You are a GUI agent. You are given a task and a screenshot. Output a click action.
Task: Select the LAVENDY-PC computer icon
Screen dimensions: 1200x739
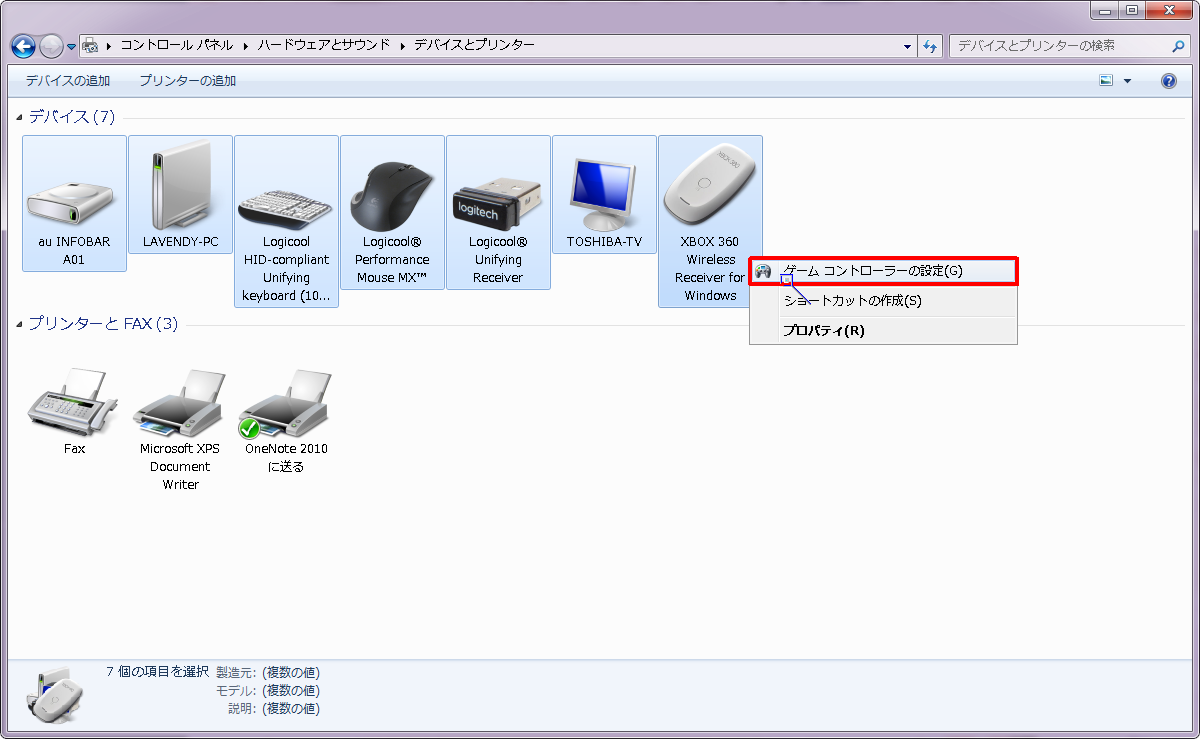180,194
